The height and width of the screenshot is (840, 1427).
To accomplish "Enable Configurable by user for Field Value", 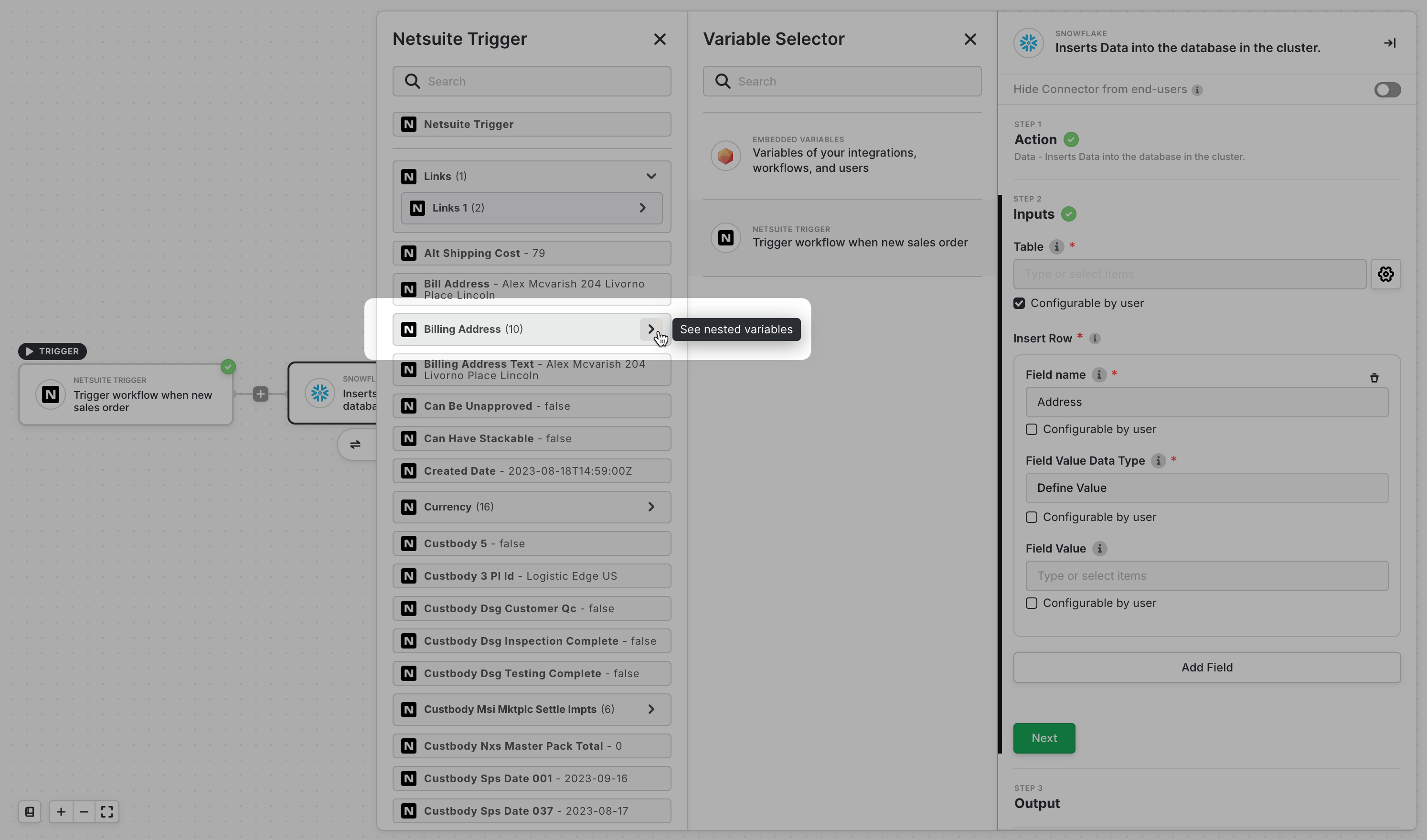I will [1031, 603].
